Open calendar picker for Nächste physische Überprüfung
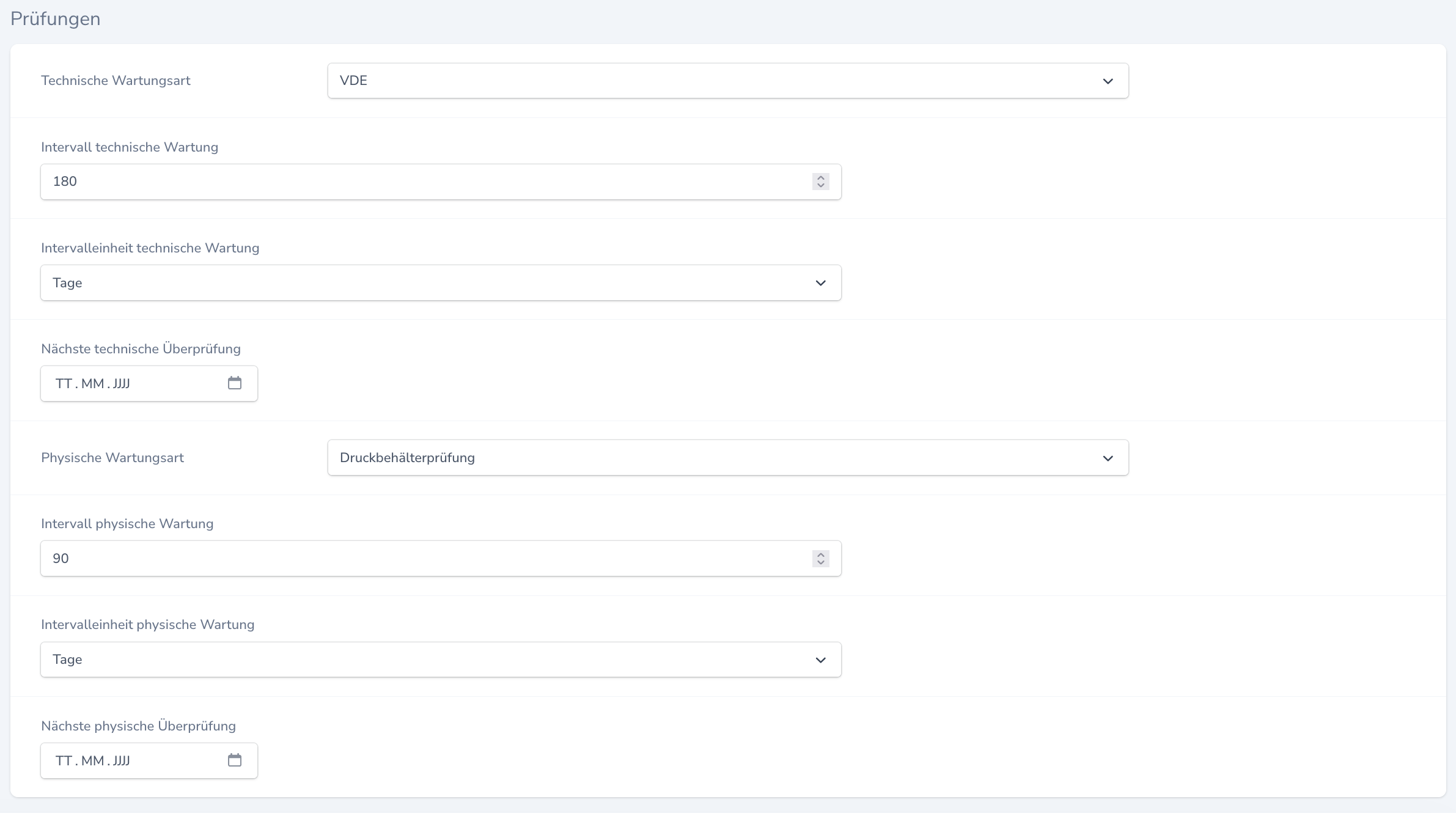Screen dimensions: 1456x813 tap(235, 760)
